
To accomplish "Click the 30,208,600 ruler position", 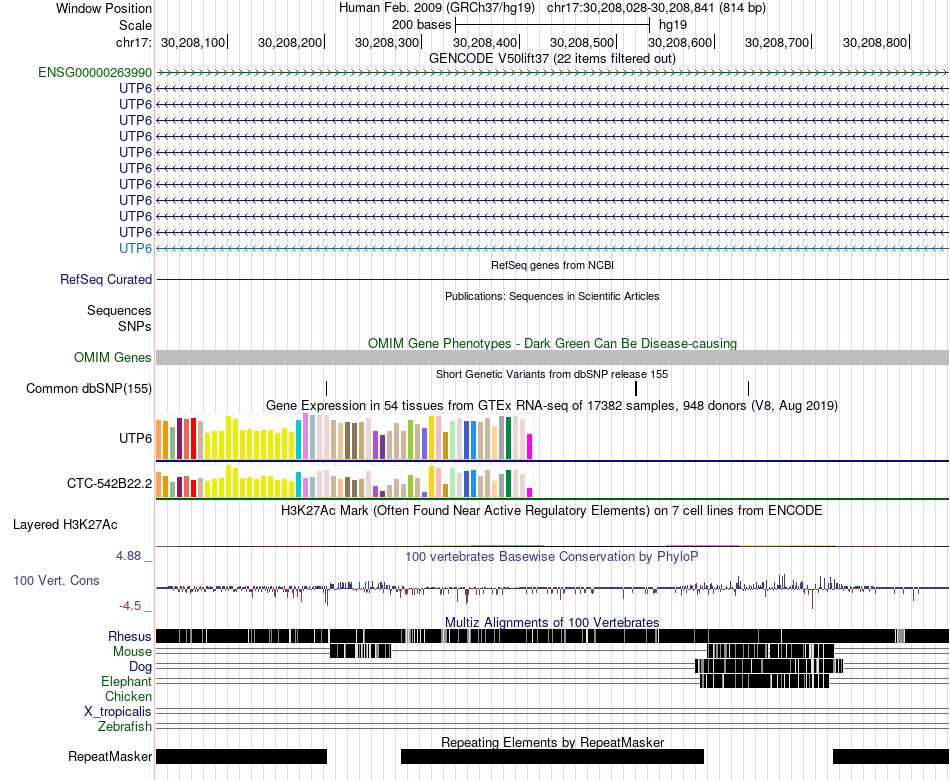I will click(x=680, y=42).
